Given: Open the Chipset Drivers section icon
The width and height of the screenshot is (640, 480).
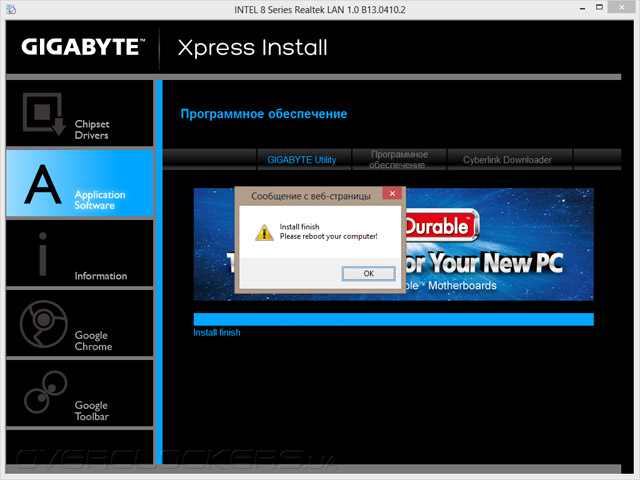Looking at the screenshot, I should tap(43, 114).
